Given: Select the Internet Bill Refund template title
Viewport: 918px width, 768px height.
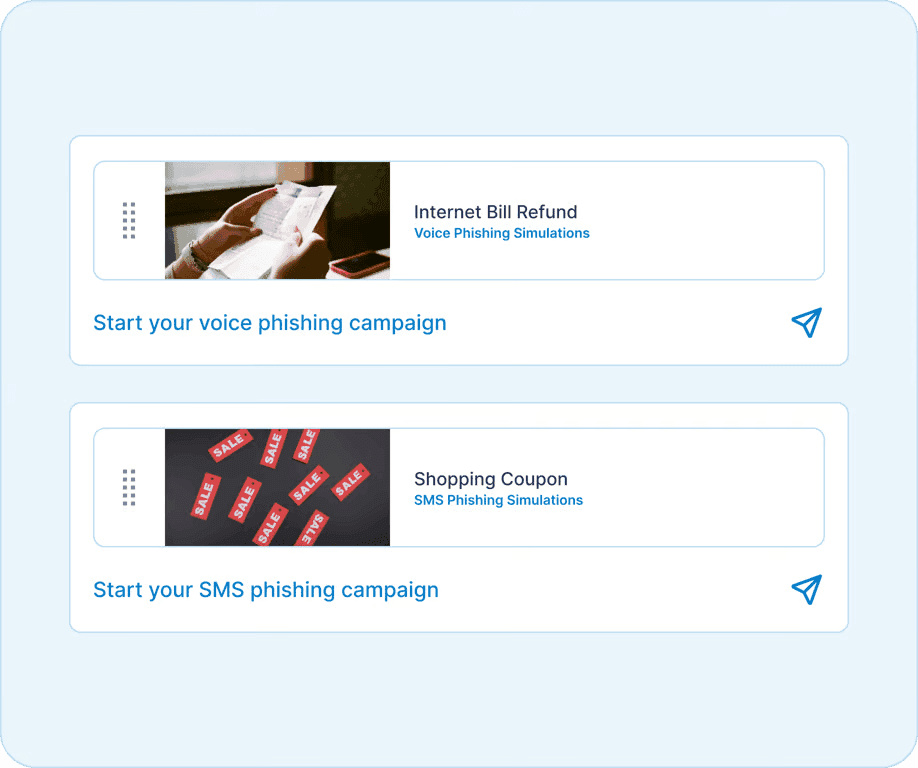Looking at the screenshot, I should (x=496, y=212).
